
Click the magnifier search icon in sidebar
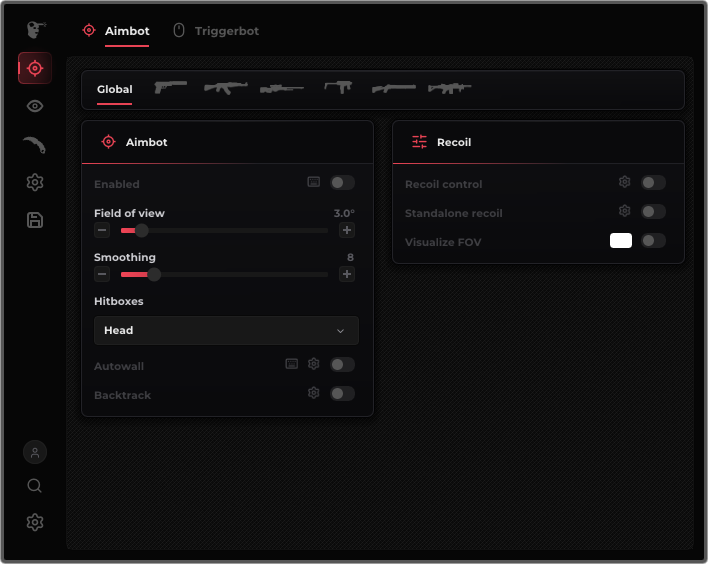click(x=35, y=486)
